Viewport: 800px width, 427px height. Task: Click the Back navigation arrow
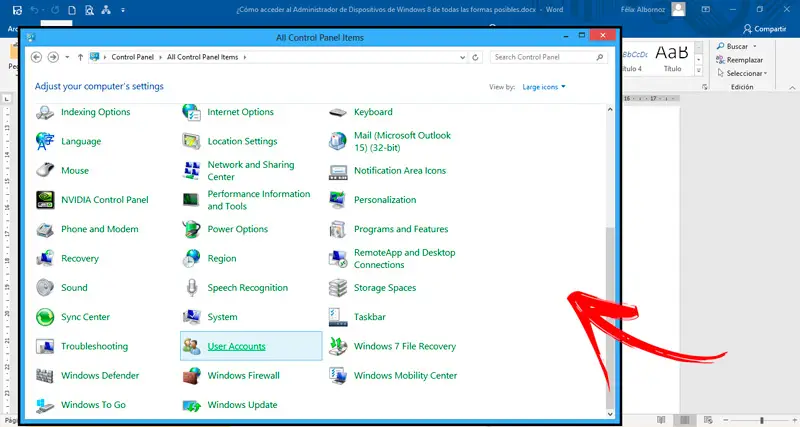click(x=36, y=57)
